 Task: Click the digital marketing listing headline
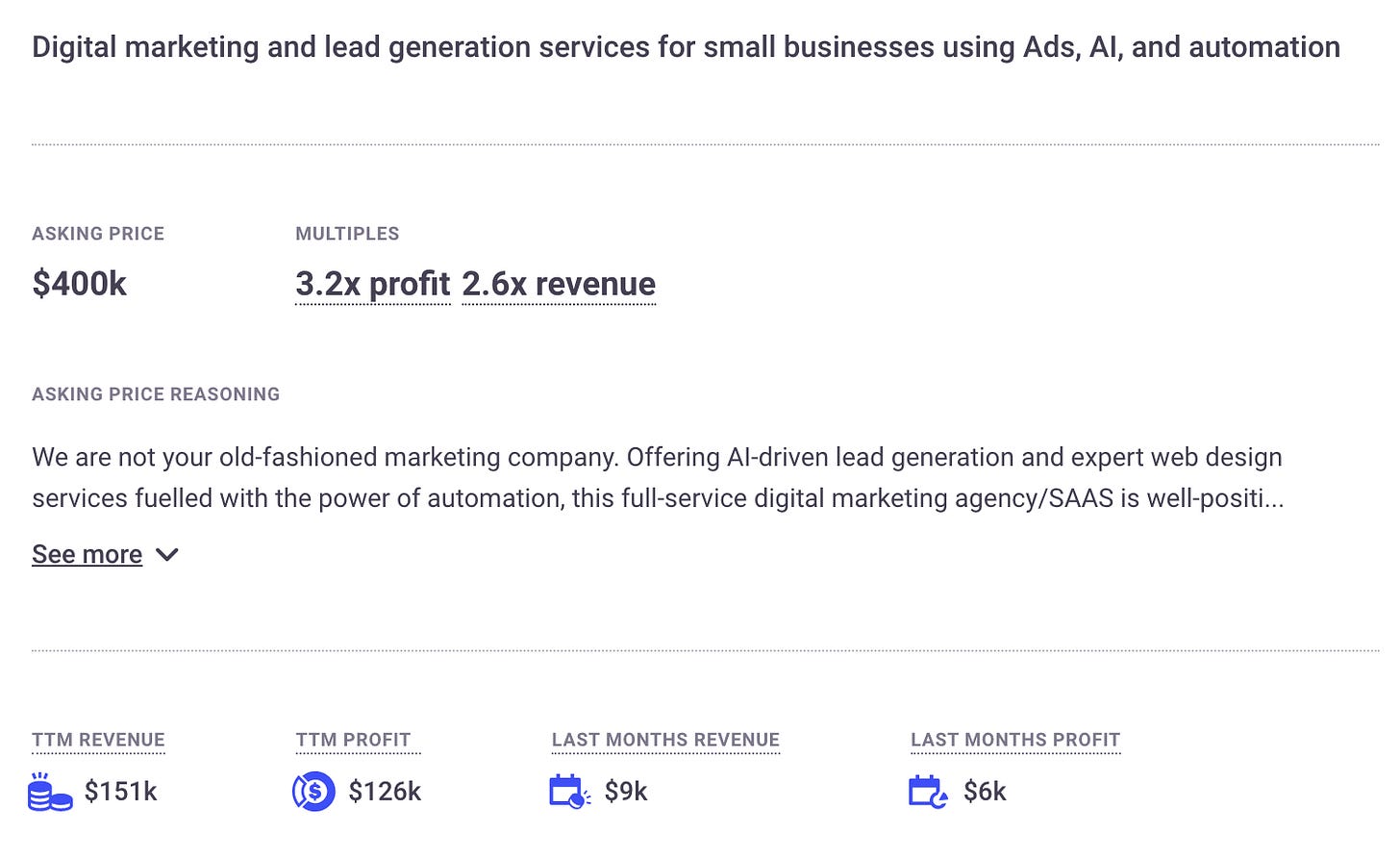click(686, 47)
